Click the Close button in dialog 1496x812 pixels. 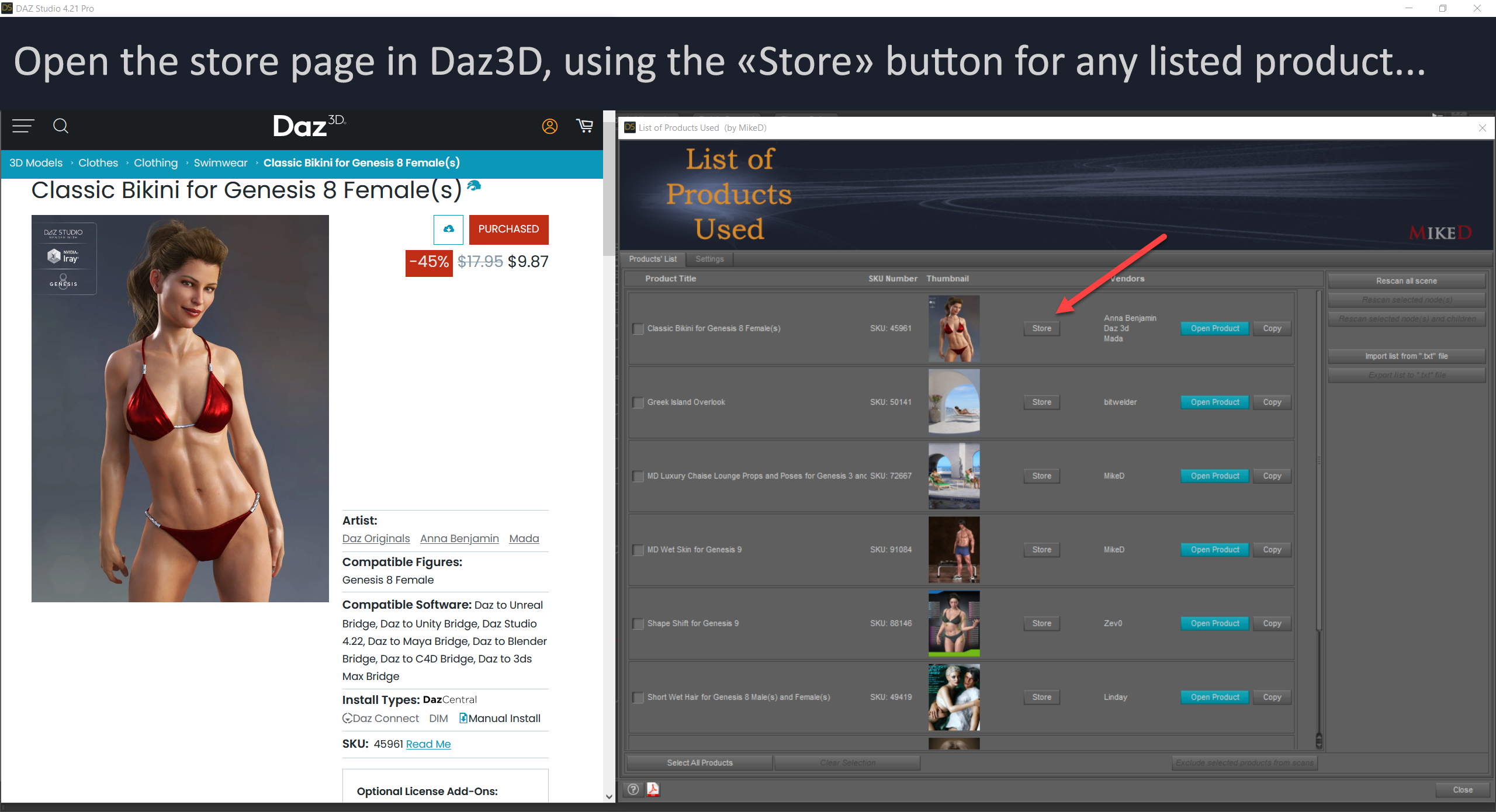coord(1462,790)
